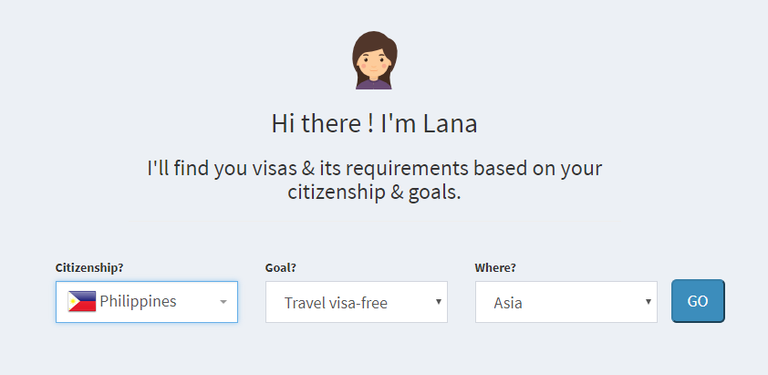
Task: Click the purple shirt on Lana's avatar
Action: click(374, 84)
